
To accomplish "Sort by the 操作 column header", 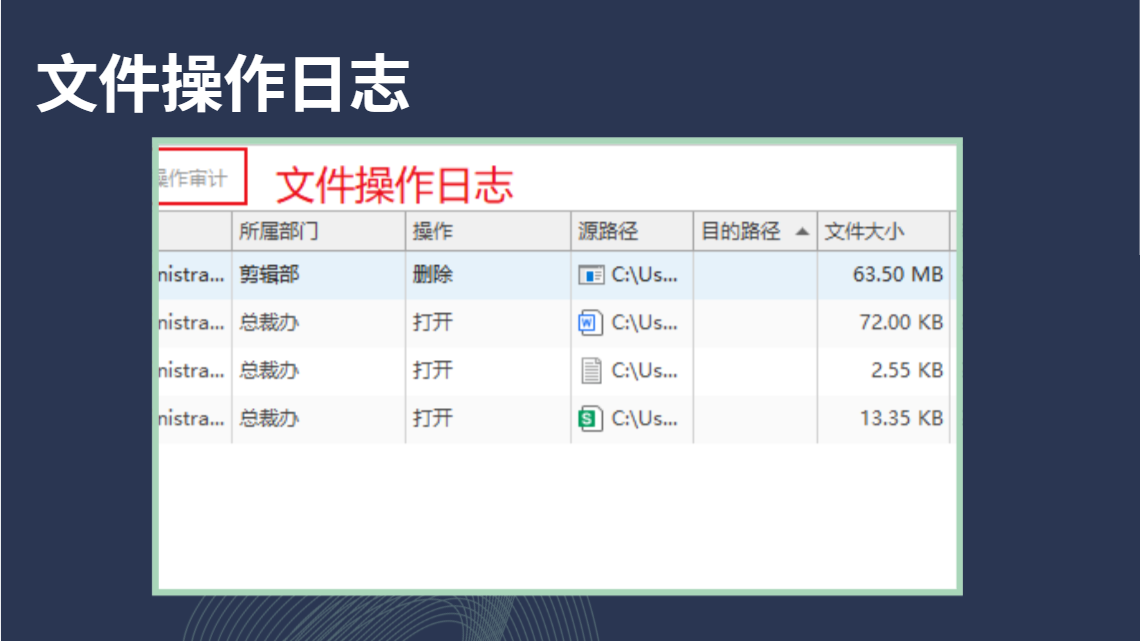I will [488, 232].
